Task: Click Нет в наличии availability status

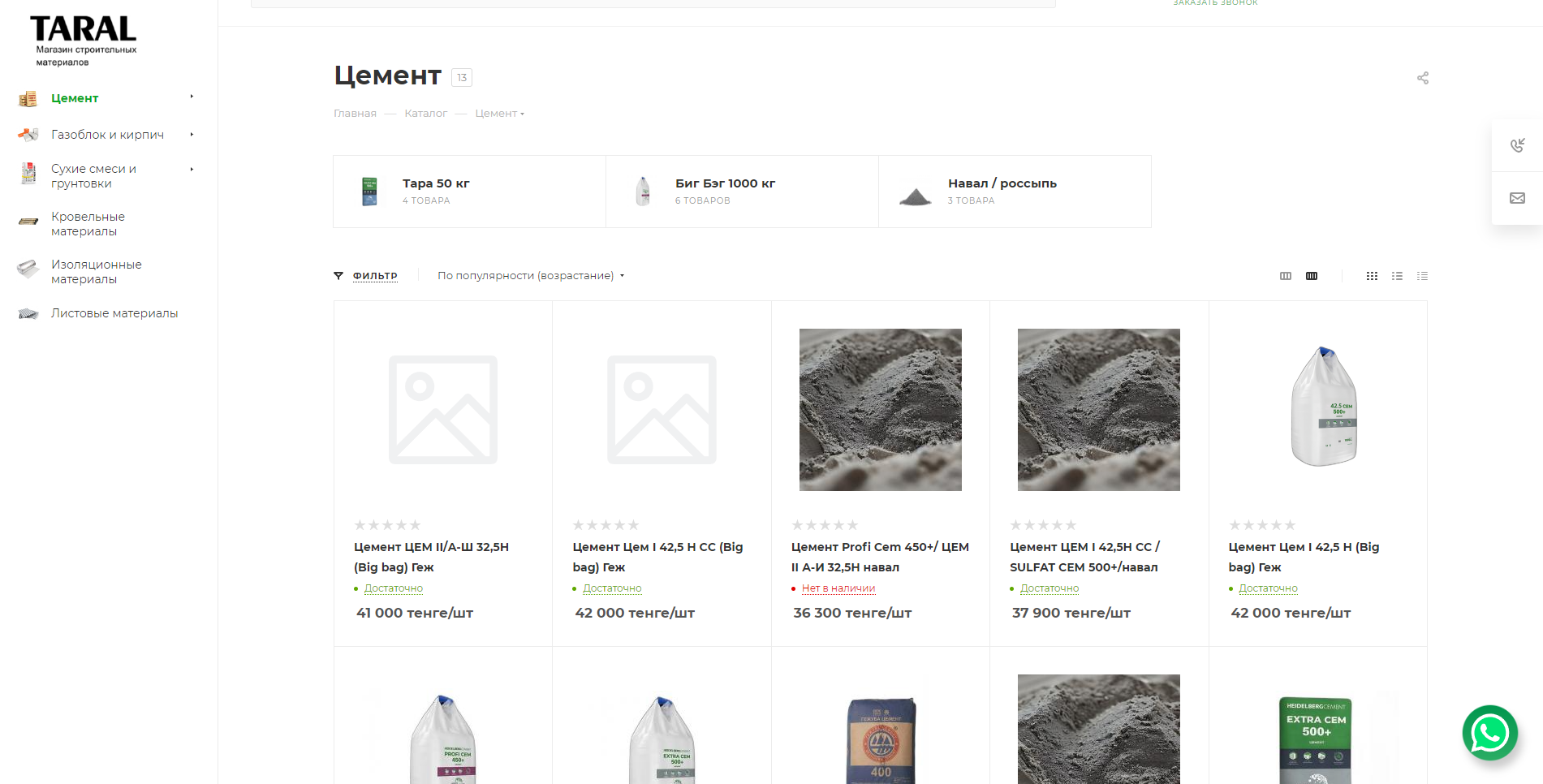Action: [x=838, y=588]
